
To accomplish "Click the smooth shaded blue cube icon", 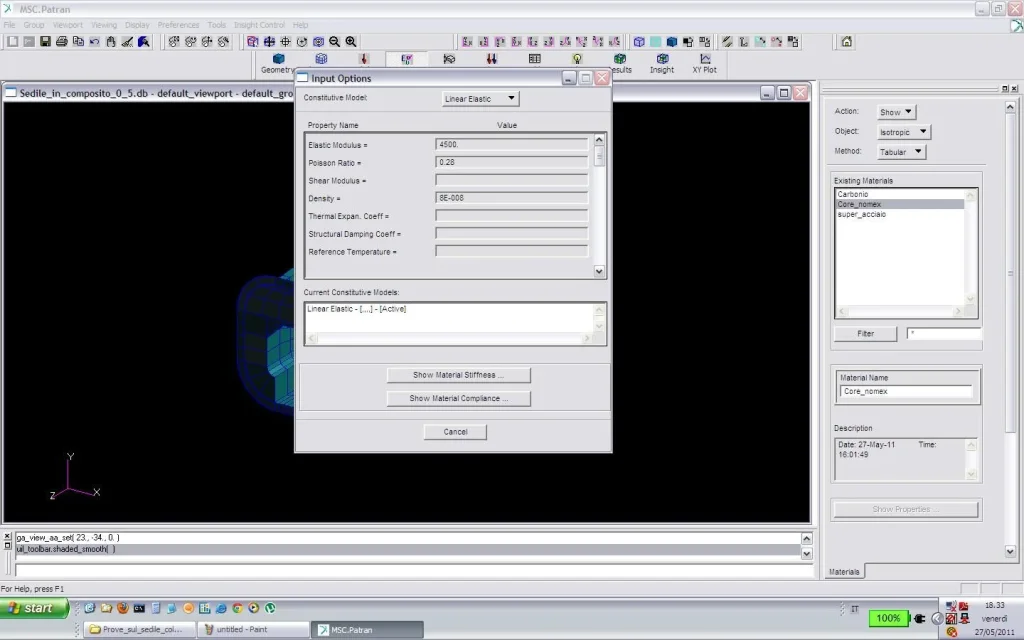I will [671, 42].
